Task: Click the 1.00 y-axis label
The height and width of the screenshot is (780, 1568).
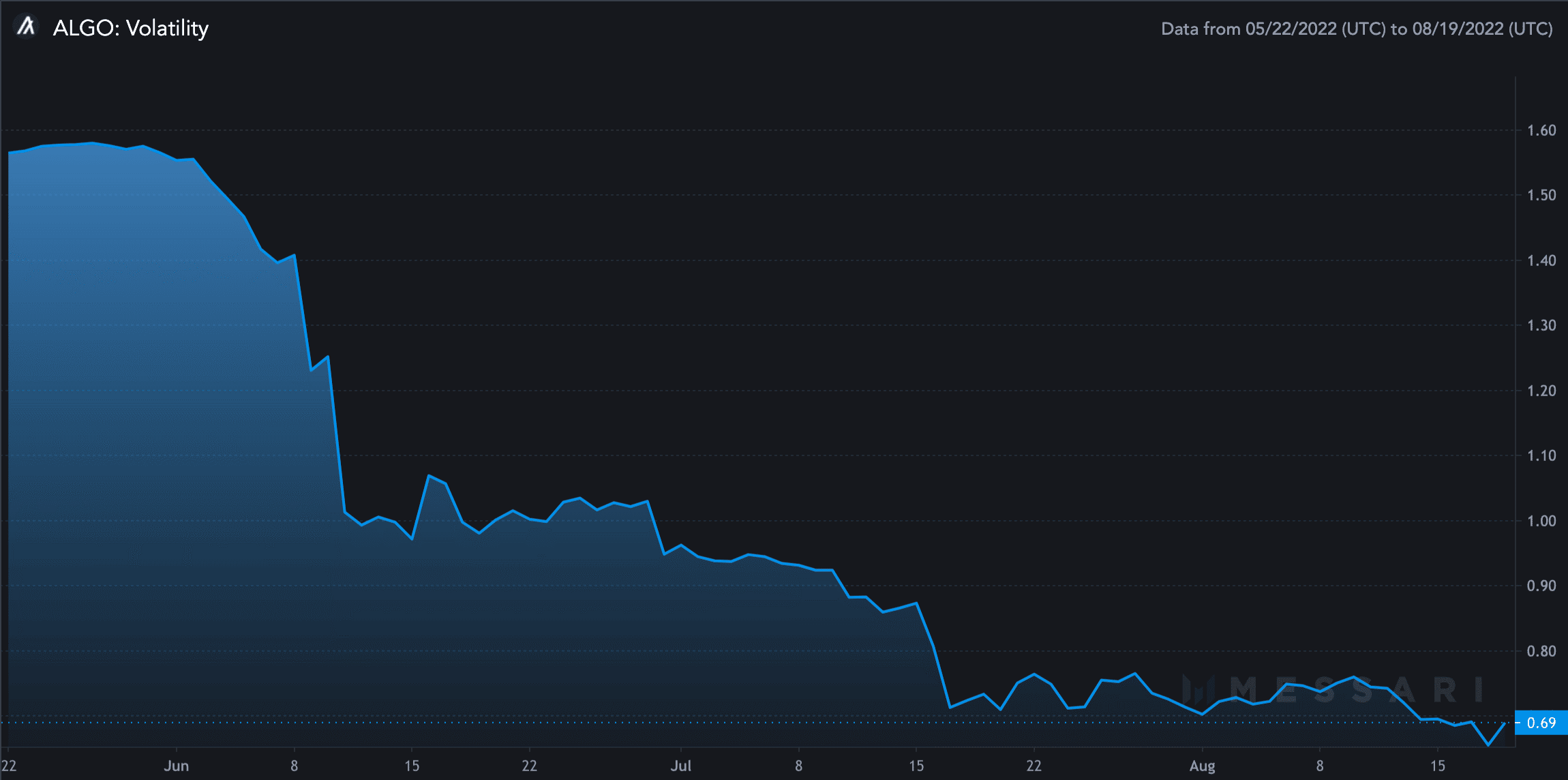Action: coord(1541,521)
